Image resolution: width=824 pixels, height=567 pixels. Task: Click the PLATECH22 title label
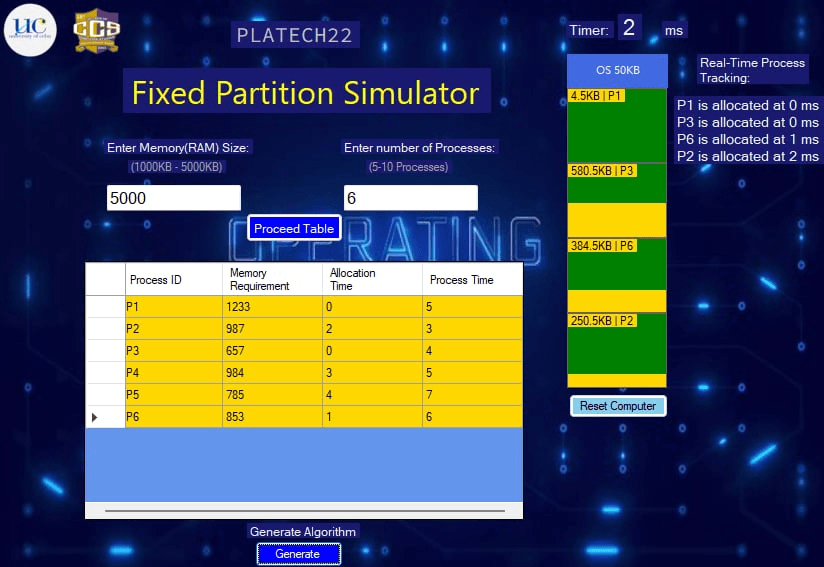295,35
